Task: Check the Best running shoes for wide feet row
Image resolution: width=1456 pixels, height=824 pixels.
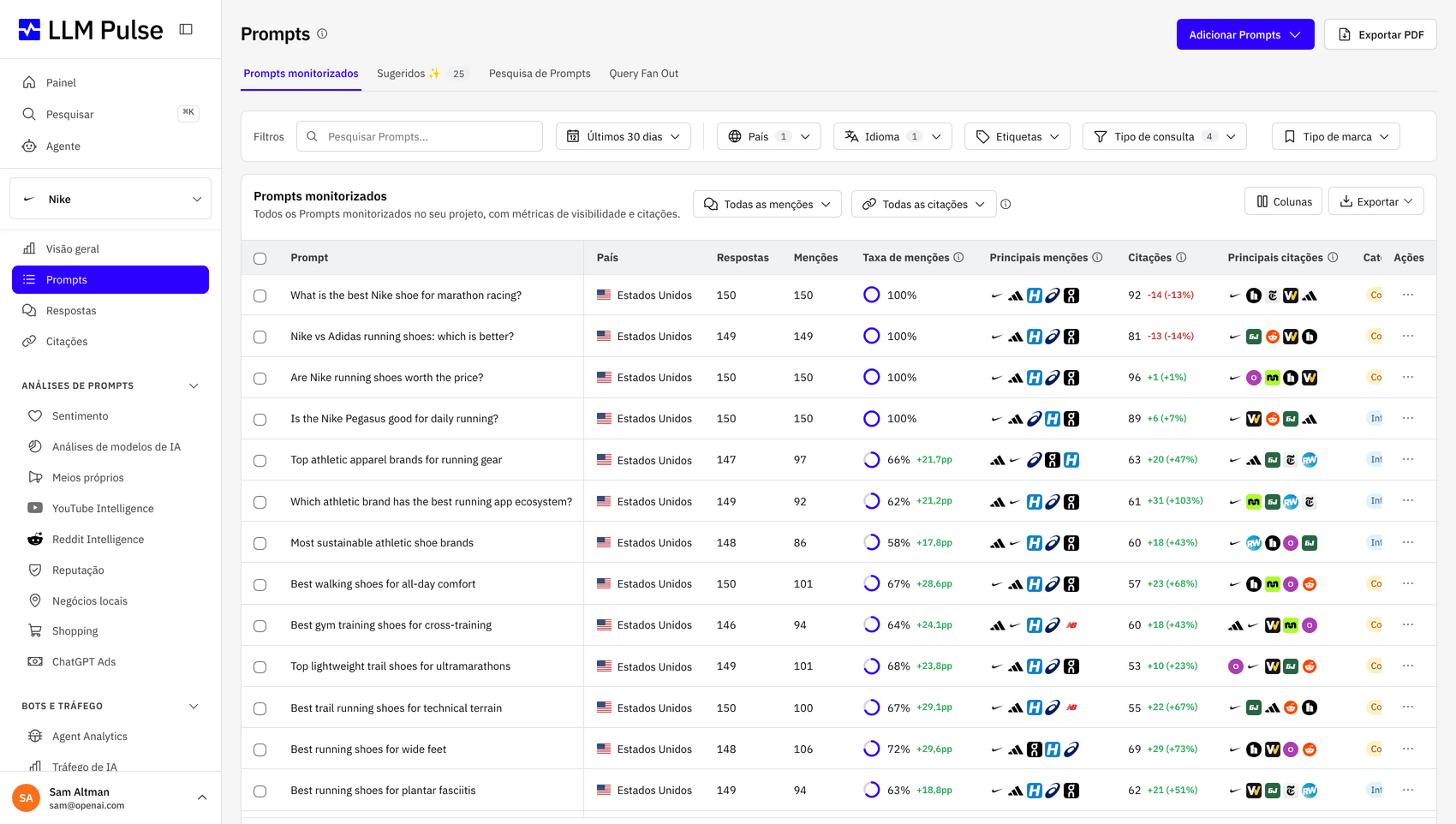Action: pos(260,749)
